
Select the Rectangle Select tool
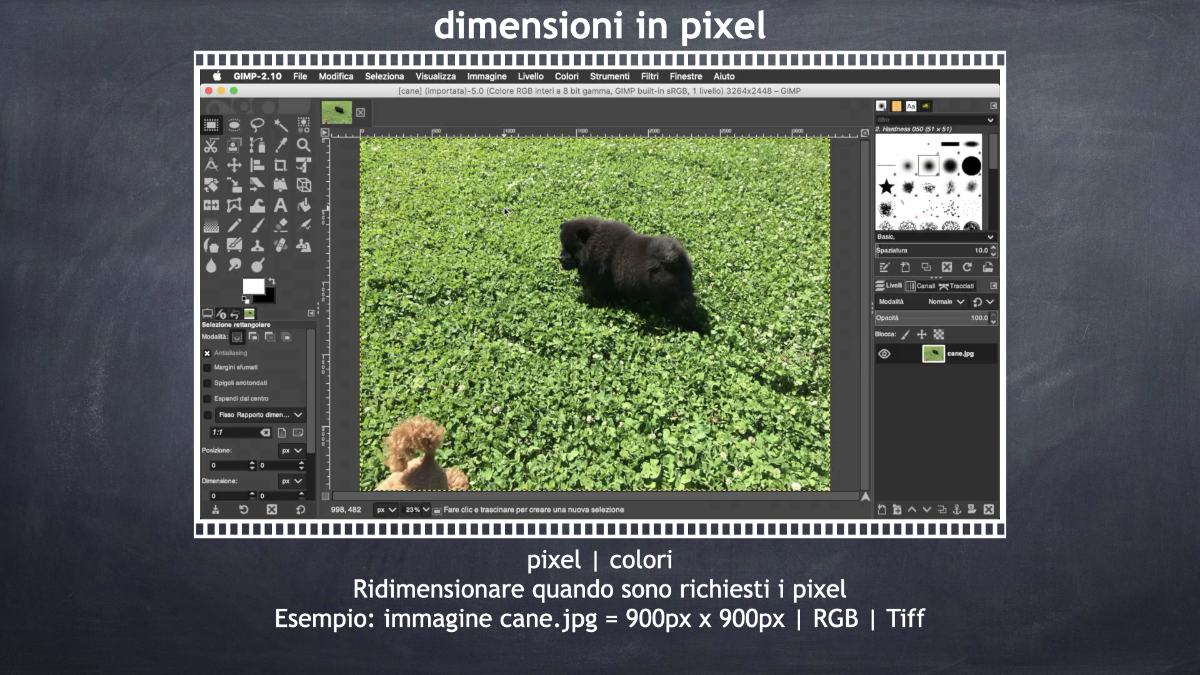point(212,125)
